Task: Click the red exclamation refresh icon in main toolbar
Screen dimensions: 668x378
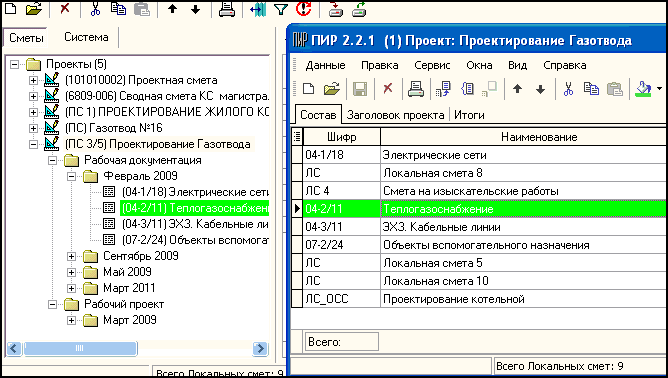Action: point(304,9)
